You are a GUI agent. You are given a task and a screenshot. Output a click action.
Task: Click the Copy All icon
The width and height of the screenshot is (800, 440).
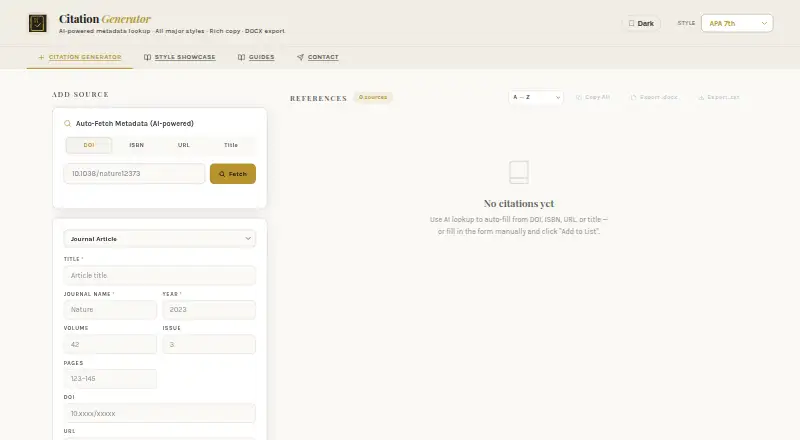579,97
